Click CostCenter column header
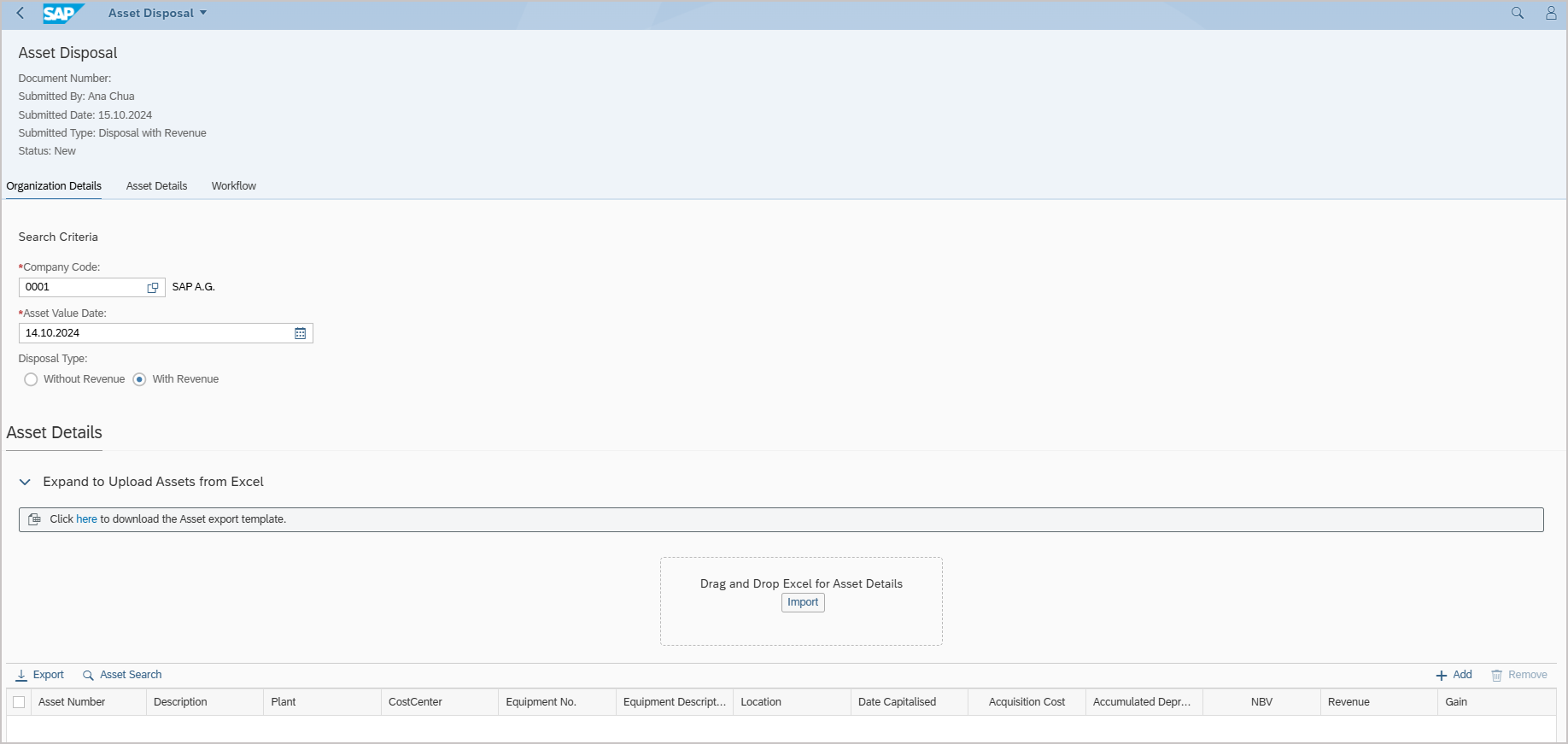Image resolution: width=1568 pixels, height=744 pixels. coord(440,702)
